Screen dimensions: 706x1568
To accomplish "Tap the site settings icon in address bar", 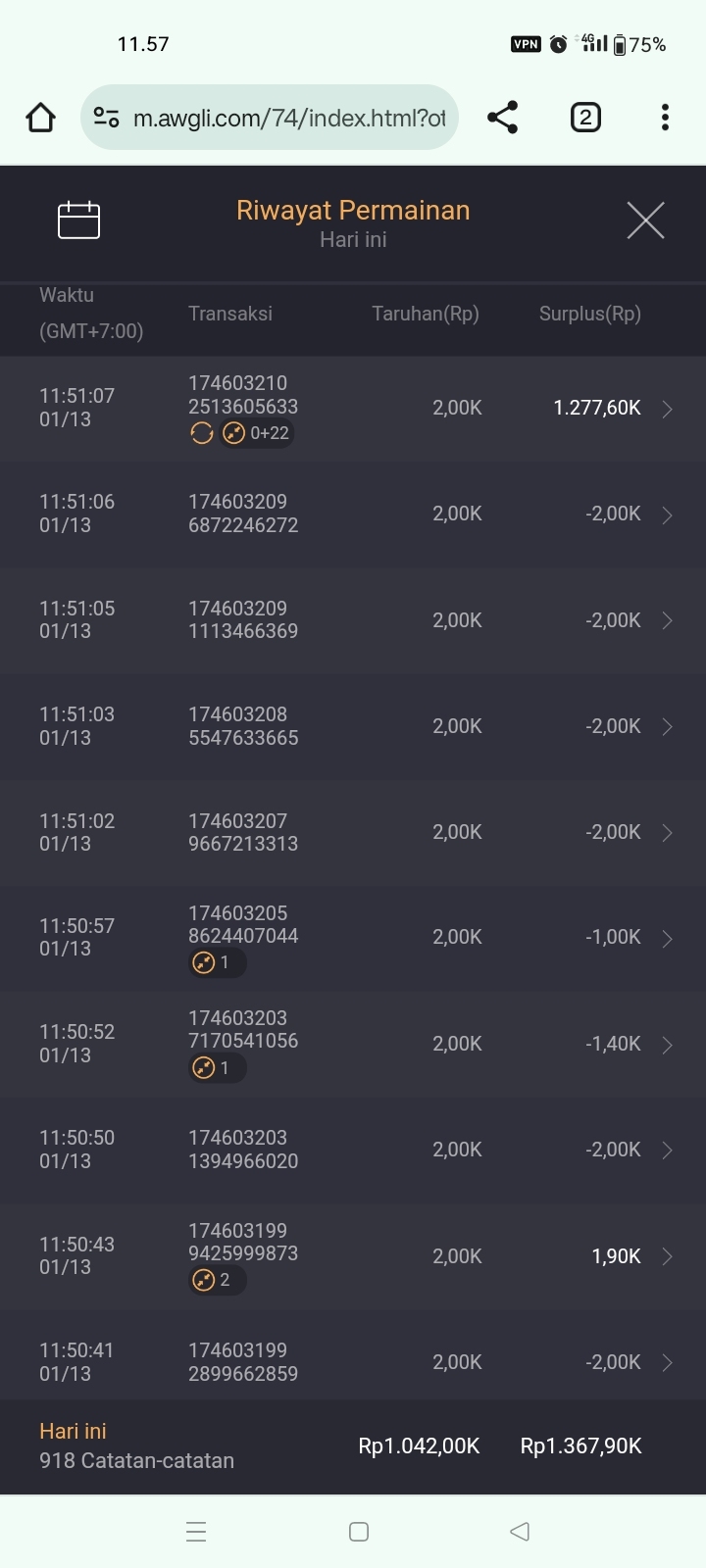I will pos(106,119).
